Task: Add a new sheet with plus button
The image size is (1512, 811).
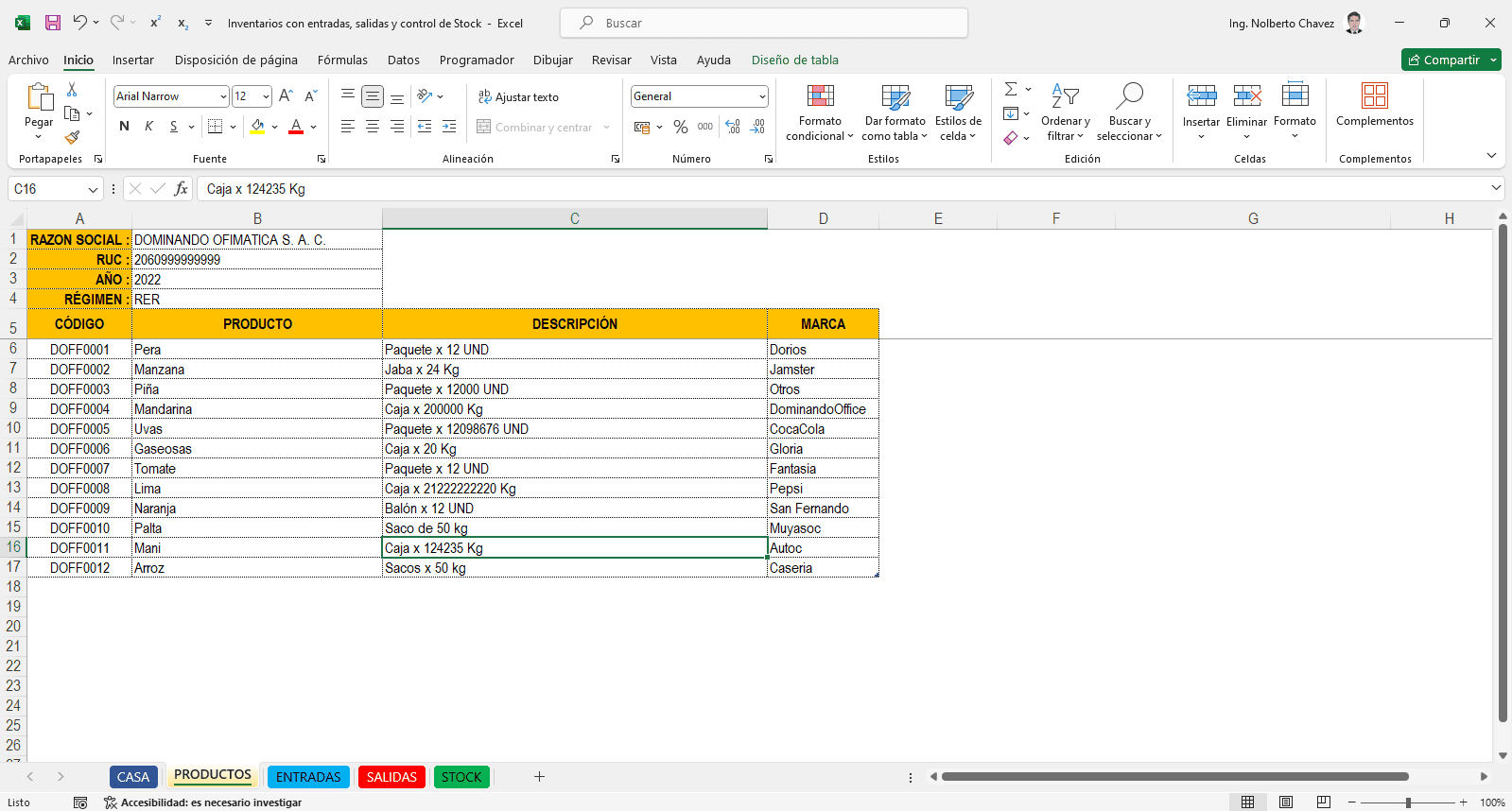Action: point(539,777)
